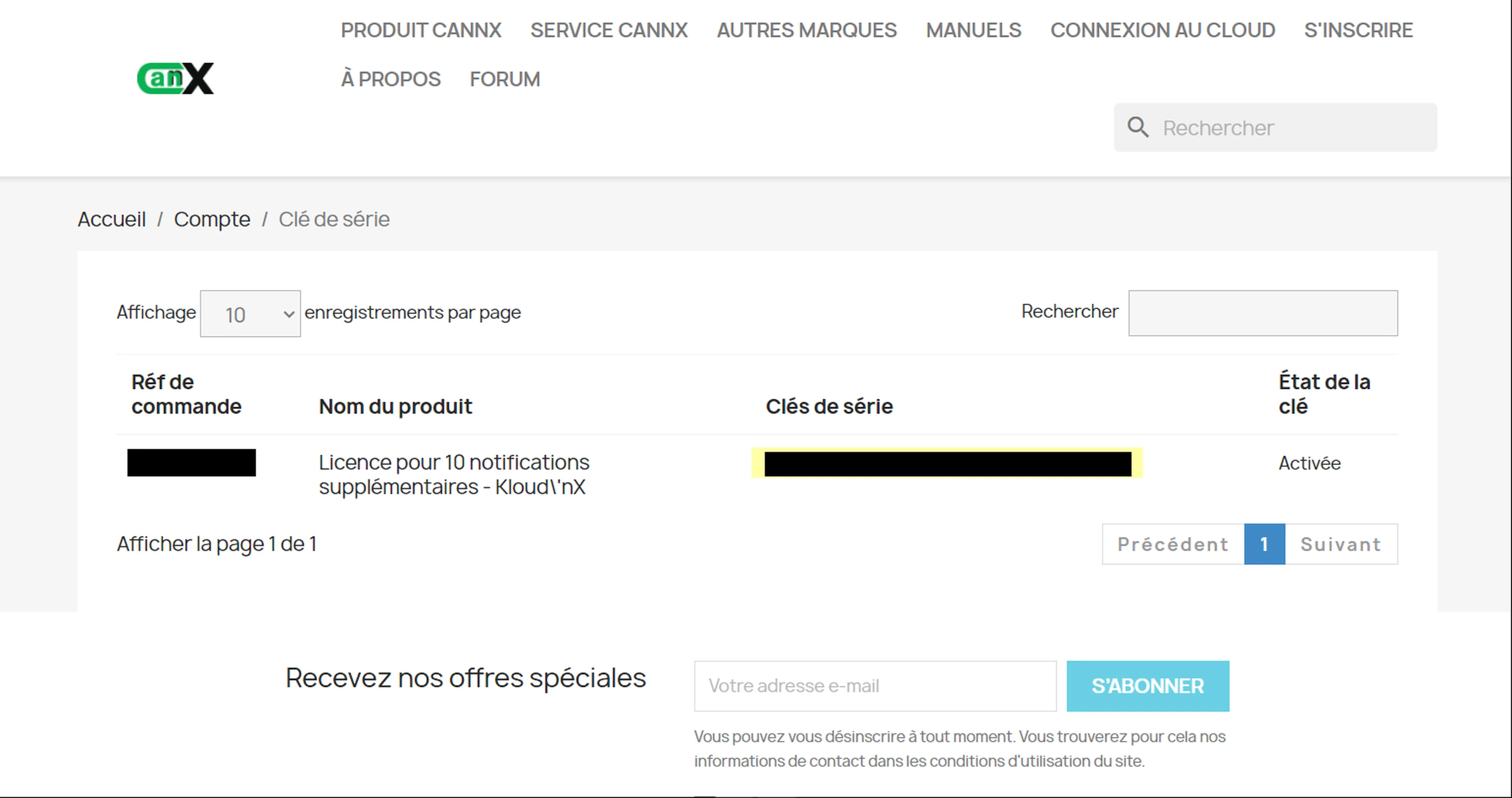Viewport: 1512px width, 798px height.
Task: Click the Activée status cell
Action: (x=1310, y=463)
